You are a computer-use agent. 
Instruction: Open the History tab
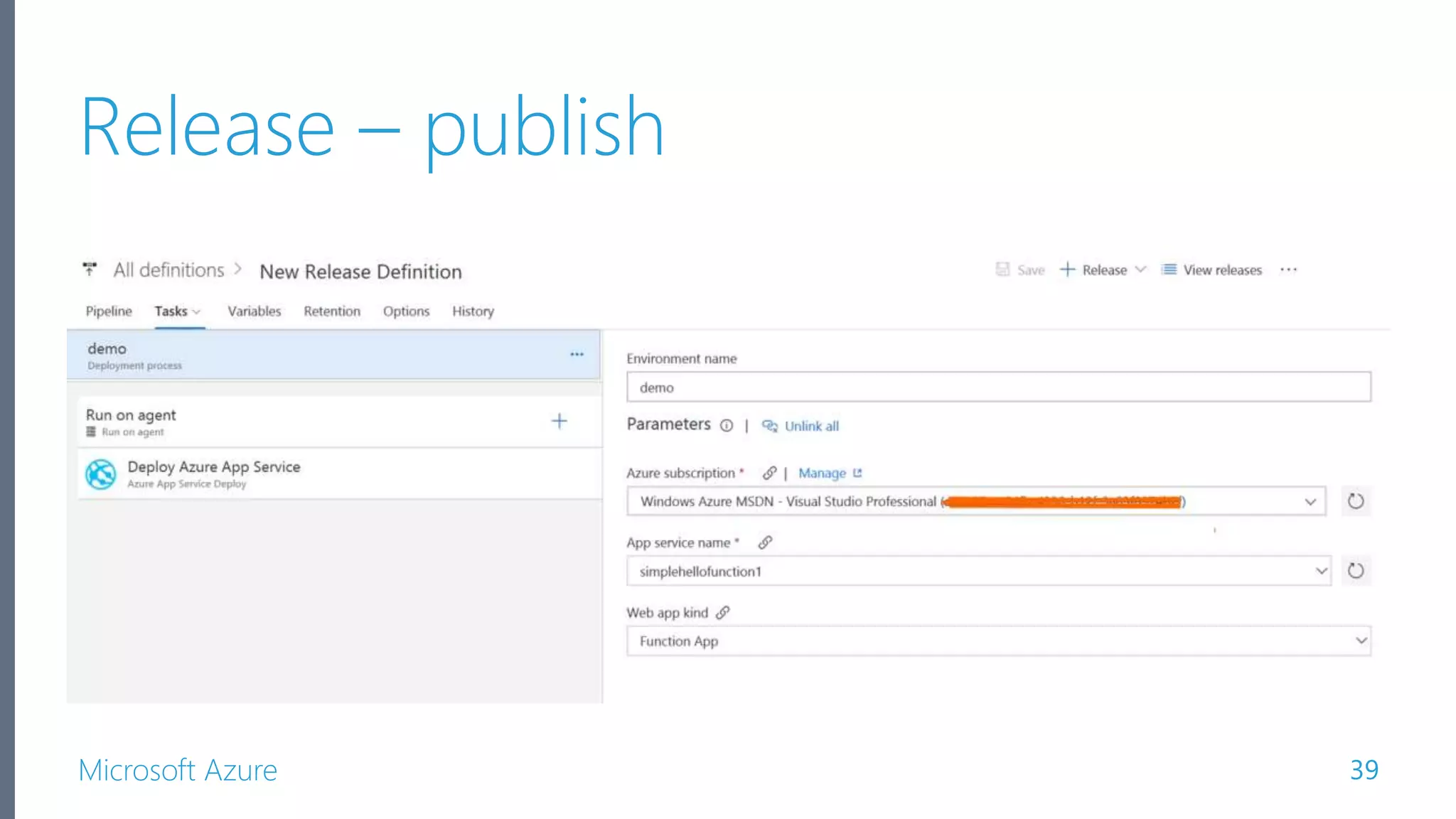point(473,311)
